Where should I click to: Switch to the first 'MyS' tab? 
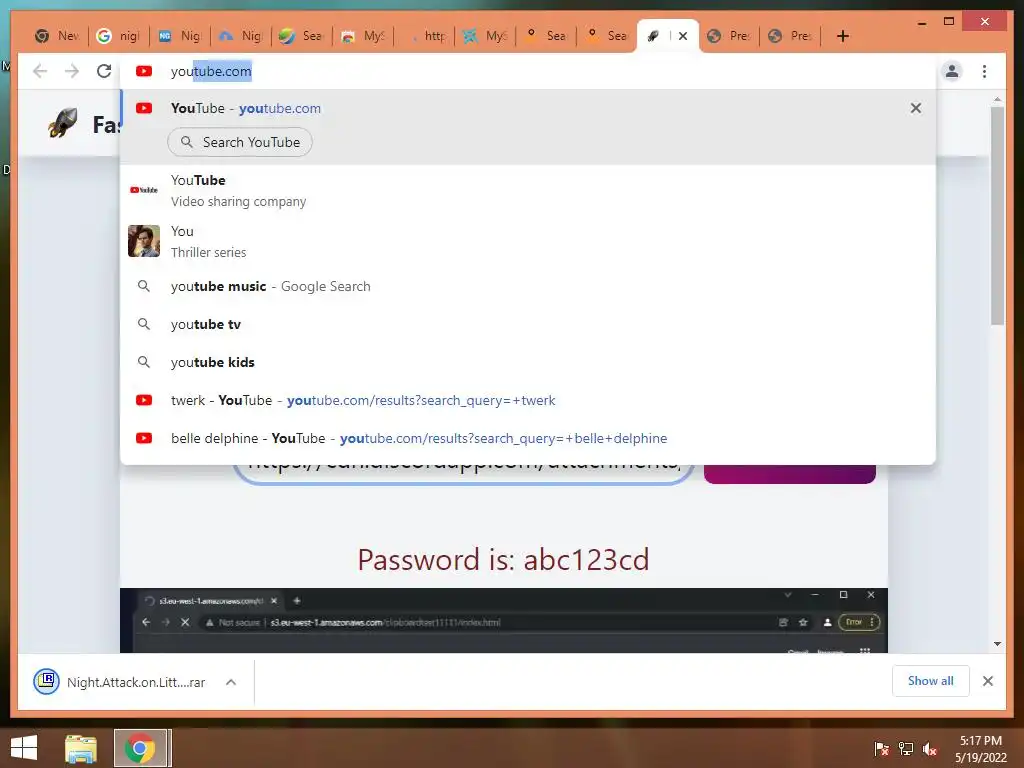point(362,36)
